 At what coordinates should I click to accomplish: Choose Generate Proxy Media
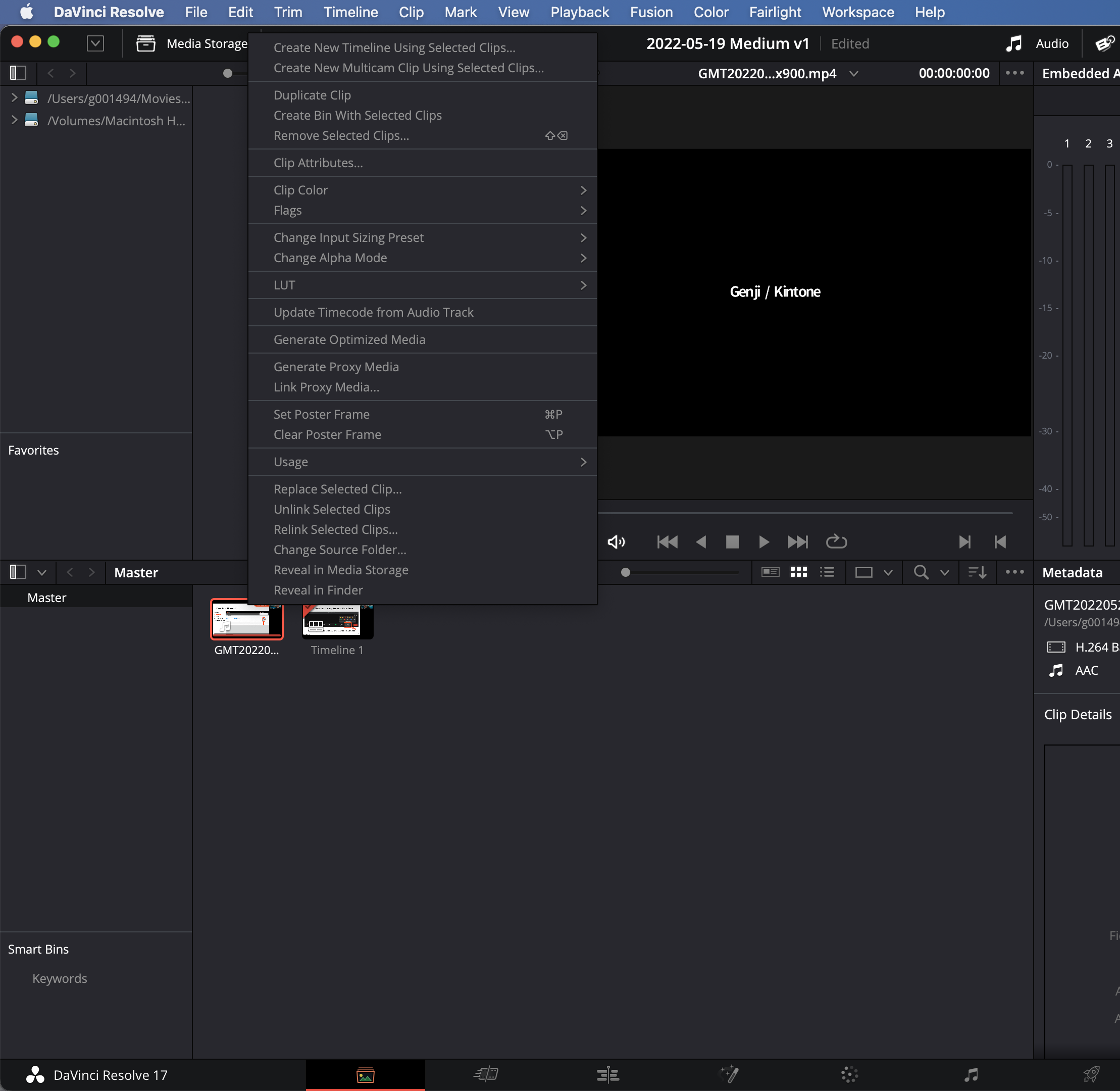422,367
